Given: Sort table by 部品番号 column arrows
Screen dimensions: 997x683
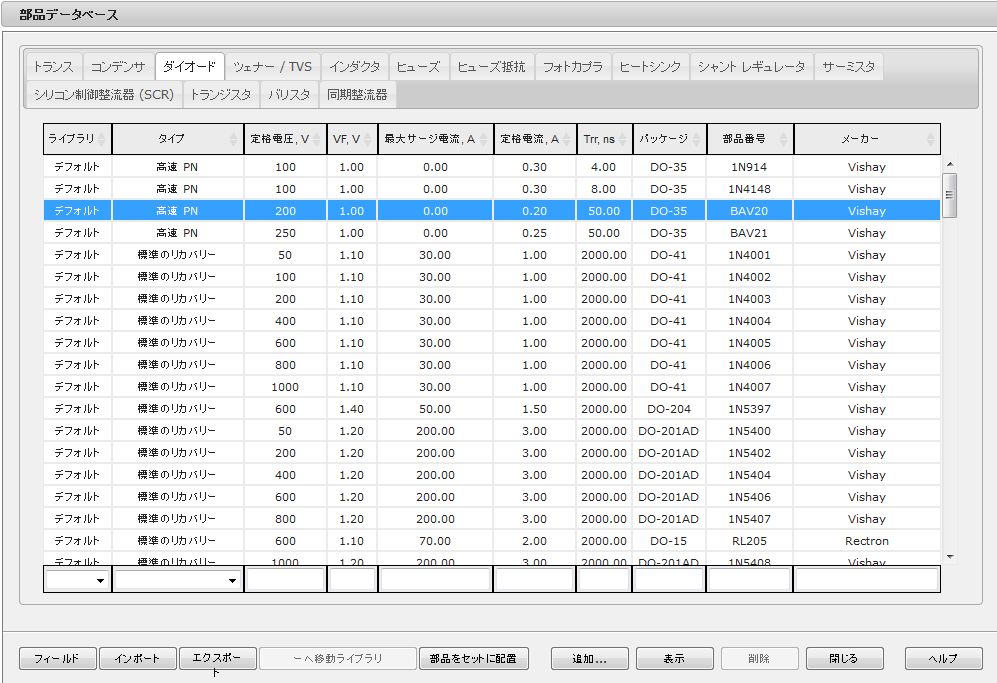Looking at the screenshot, I should point(784,139).
